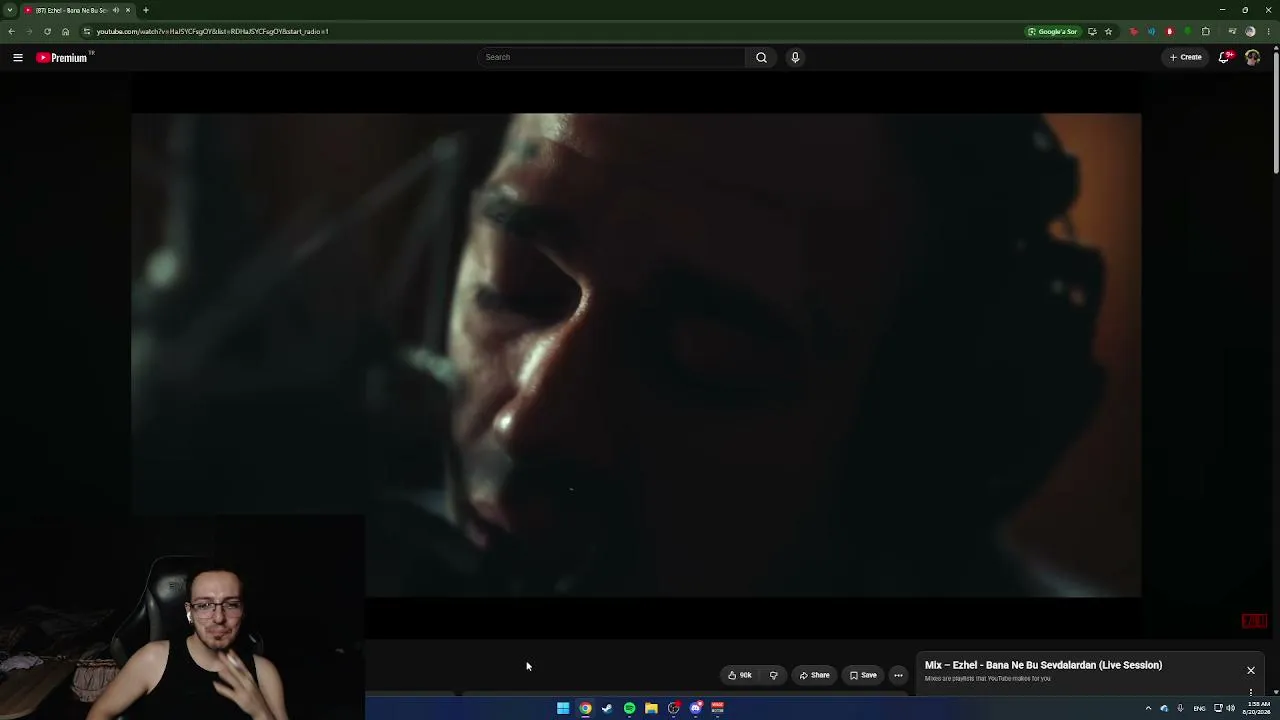
Task: Expand the tab search dropdown arrow
Action: [x=10, y=10]
